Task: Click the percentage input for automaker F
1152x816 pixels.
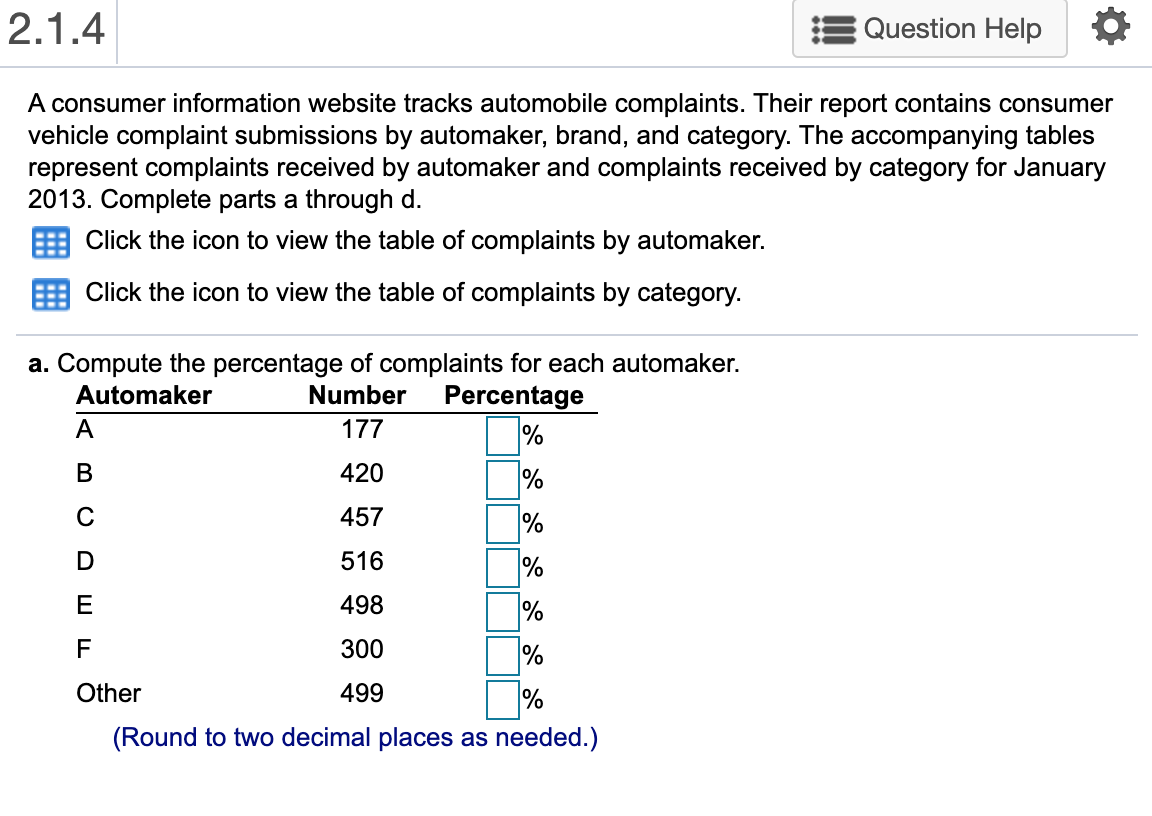Action: tap(501, 654)
